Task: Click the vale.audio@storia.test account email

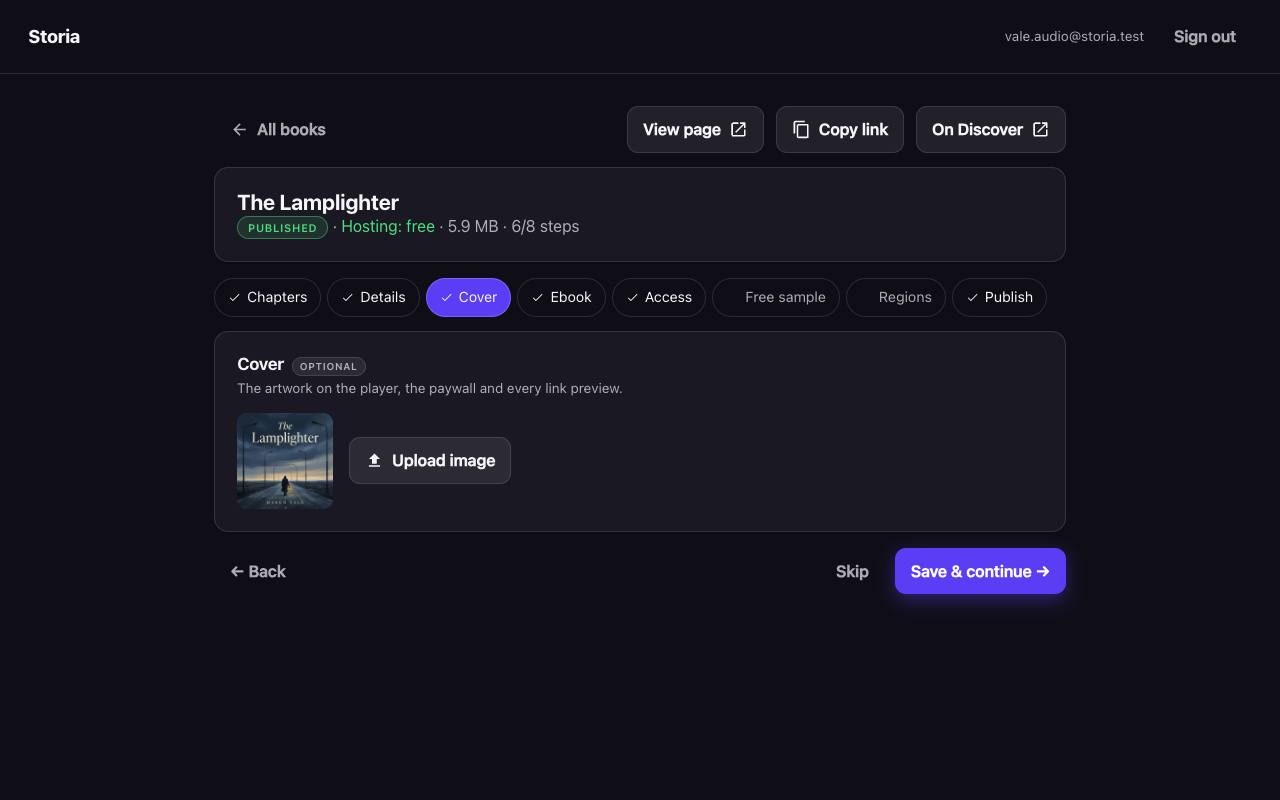Action: (x=1074, y=37)
